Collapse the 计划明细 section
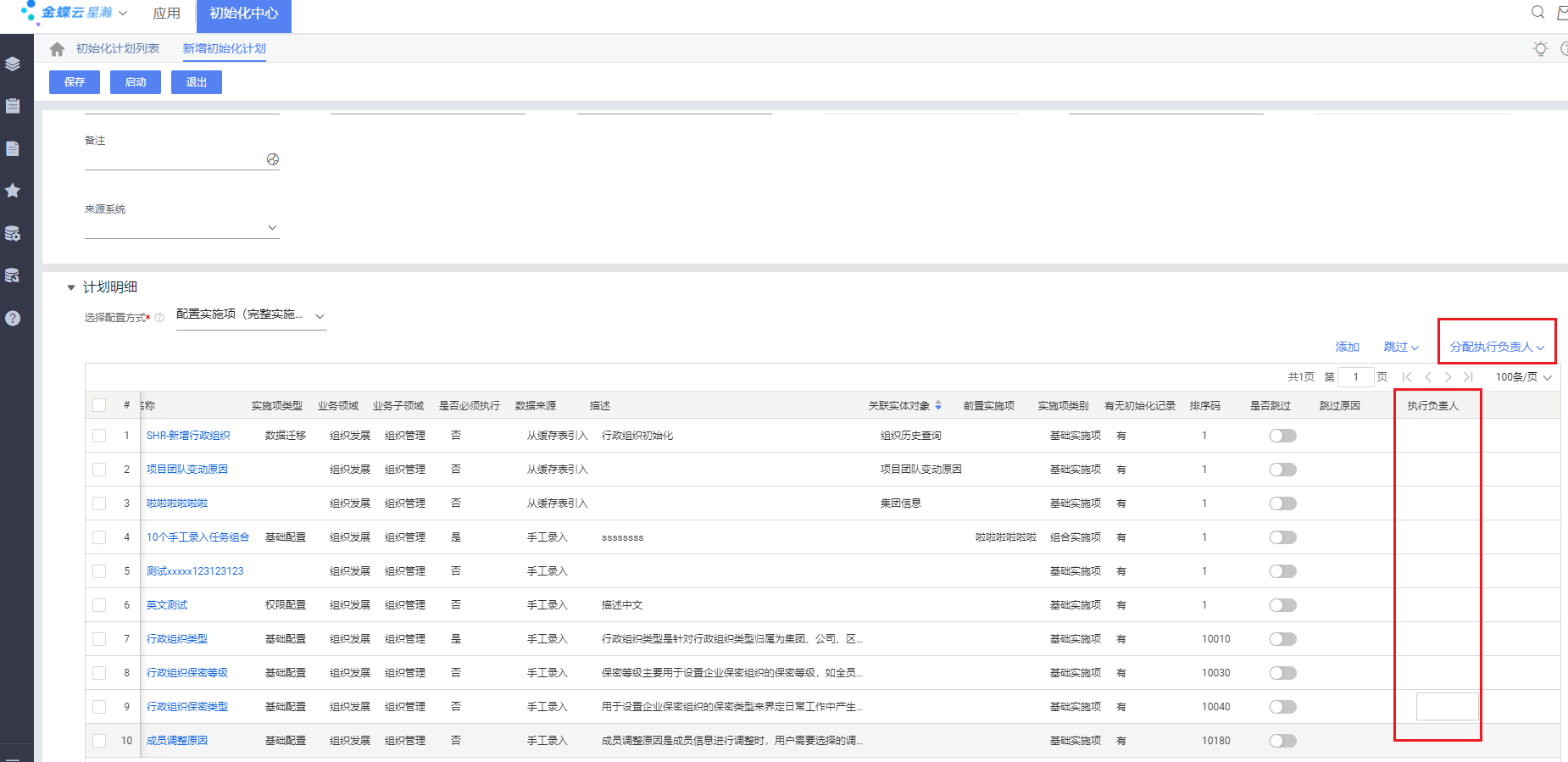The width and height of the screenshot is (1568, 762). click(71, 287)
